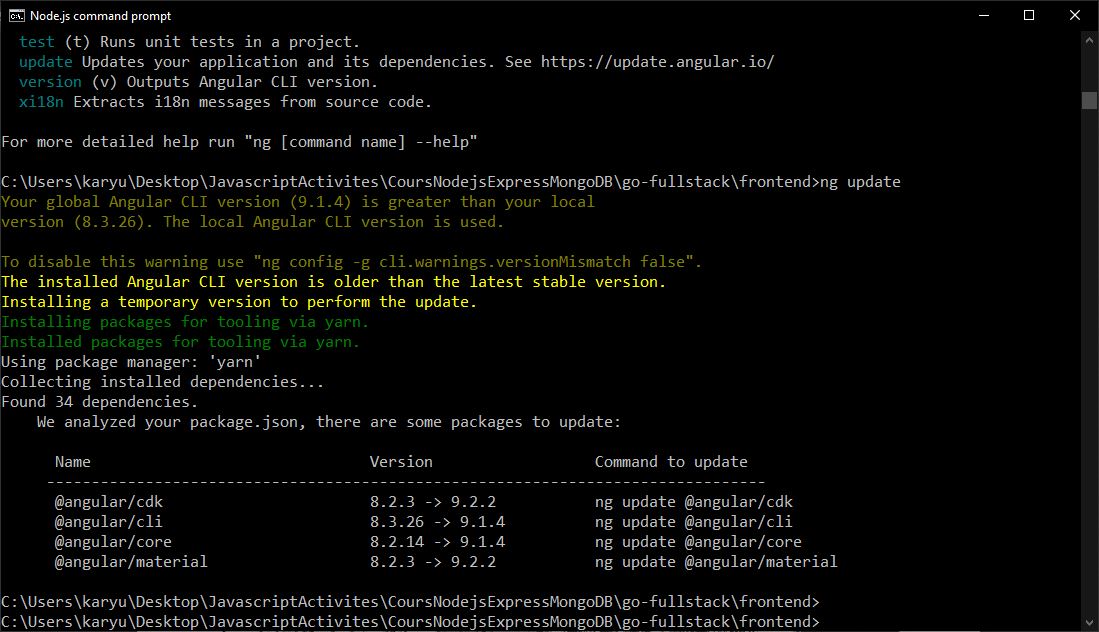This screenshot has height=632, width=1099.
Task: Click the "Command to update" column header
Action: click(671, 462)
